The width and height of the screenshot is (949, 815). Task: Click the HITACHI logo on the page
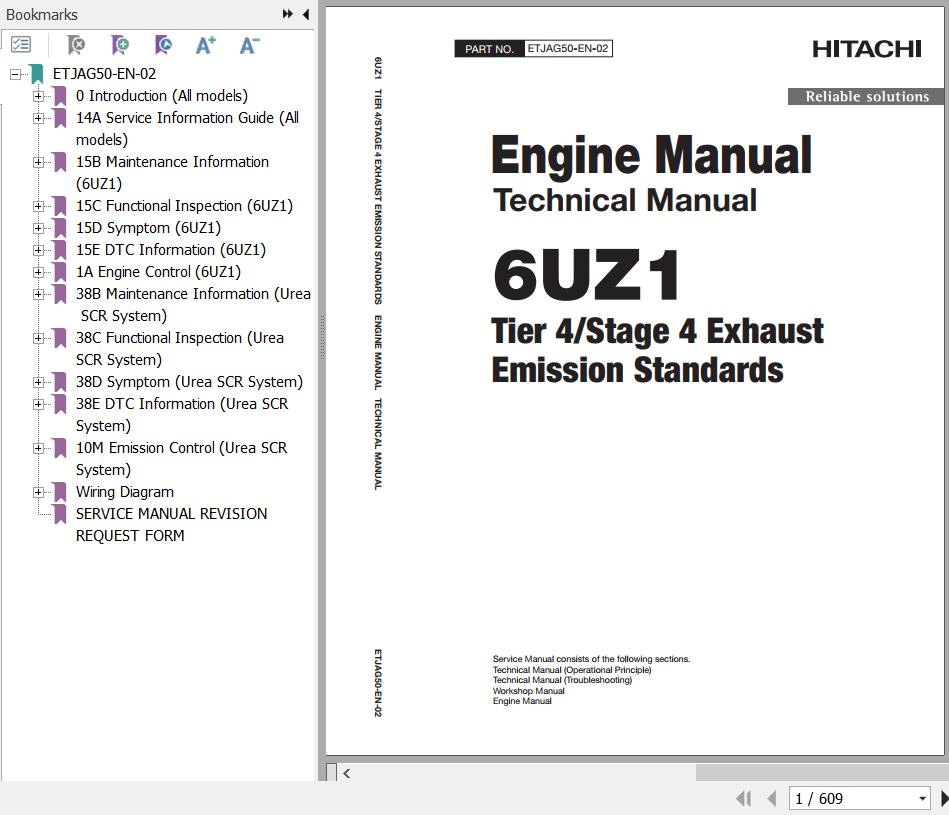tap(867, 49)
